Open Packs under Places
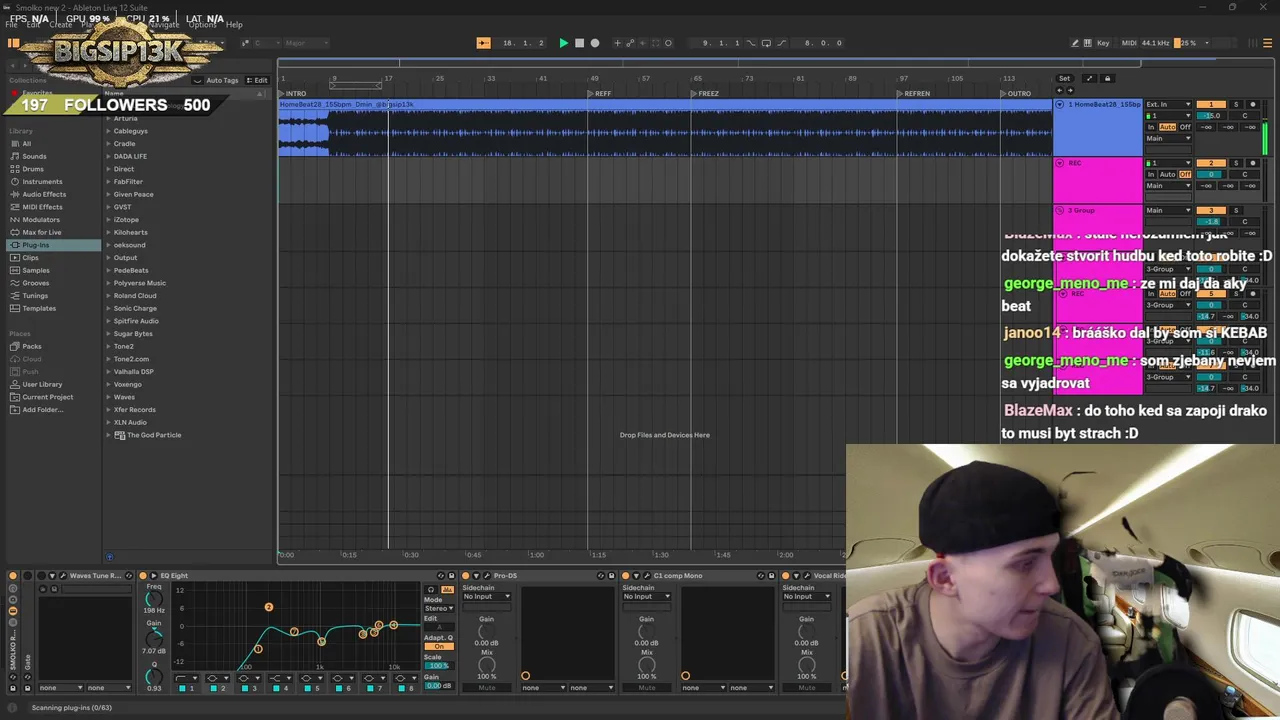The width and height of the screenshot is (1280, 720). [32, 346]
